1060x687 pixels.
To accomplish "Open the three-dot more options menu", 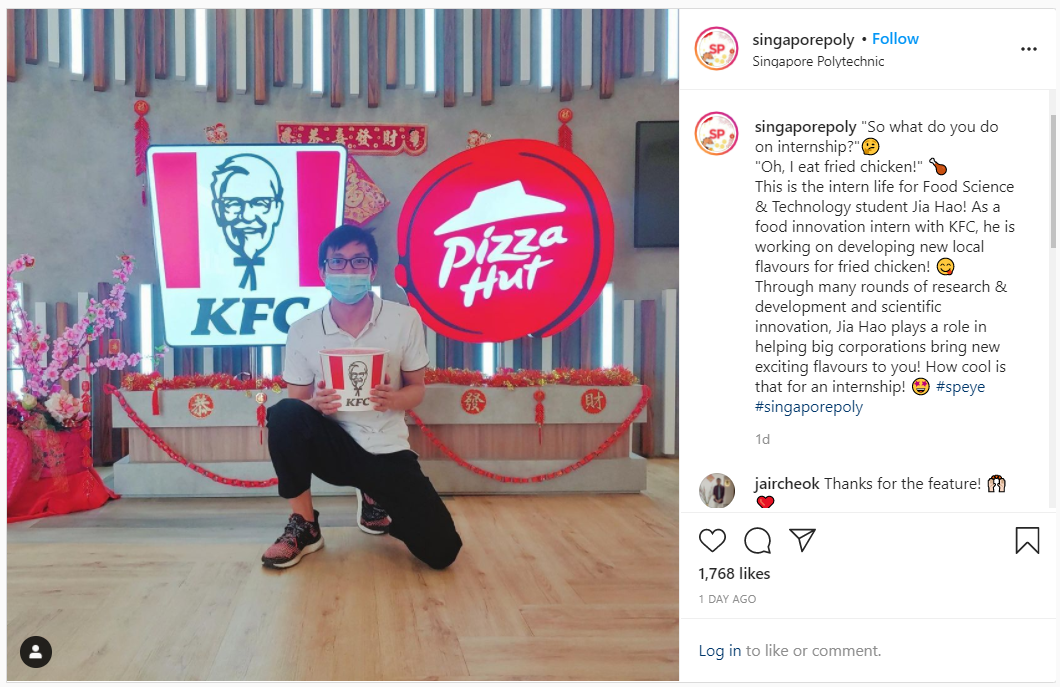I will 1029,49.
